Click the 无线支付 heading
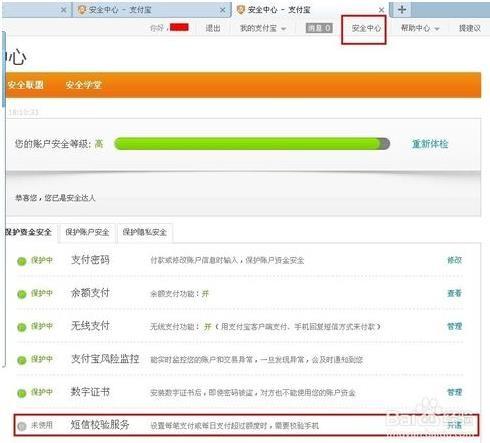Screen dimensions: 490x443 90,326
